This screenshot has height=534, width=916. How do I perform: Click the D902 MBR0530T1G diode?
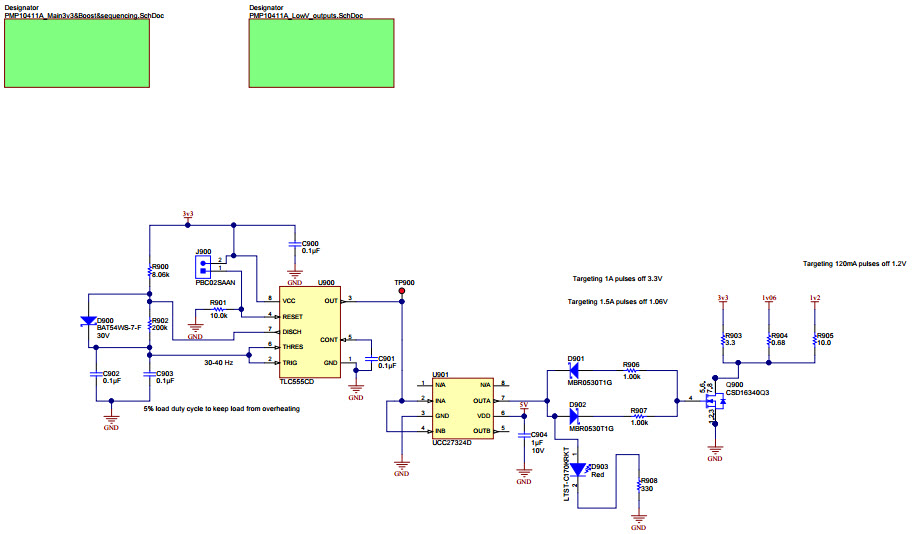point(574,414)
